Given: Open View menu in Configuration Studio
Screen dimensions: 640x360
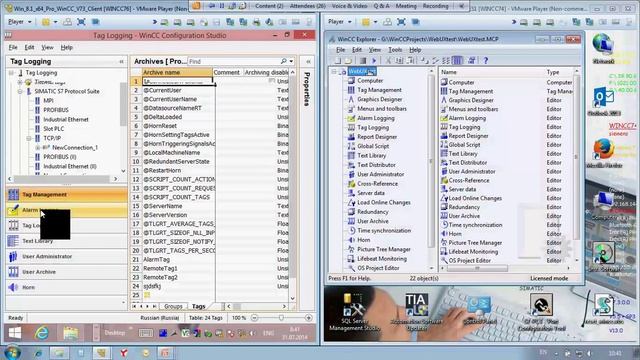Looking at the screenshot, I should [47, 47].
